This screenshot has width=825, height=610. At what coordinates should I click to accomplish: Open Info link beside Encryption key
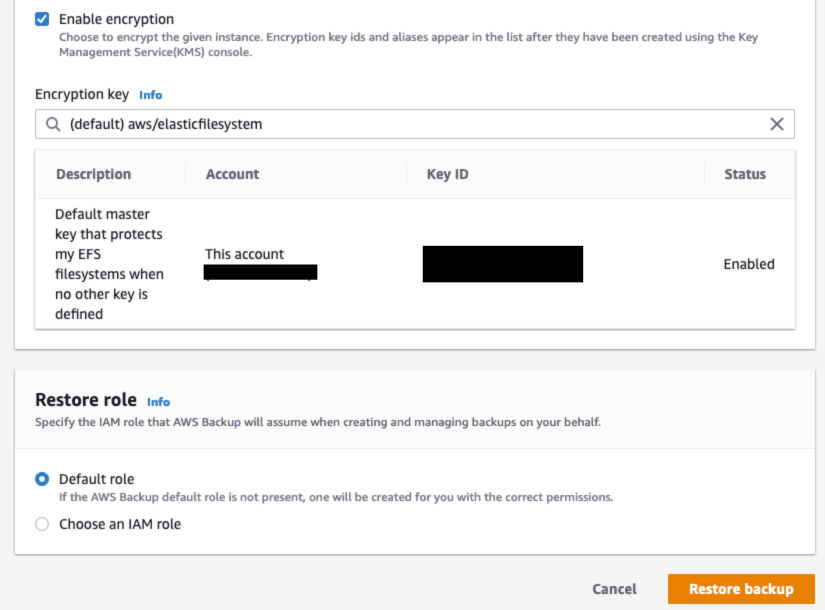click(150, 95)
